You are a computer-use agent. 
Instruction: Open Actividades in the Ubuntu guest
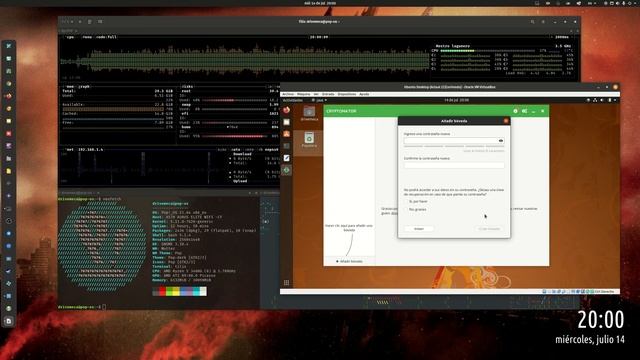pos(293,100)
